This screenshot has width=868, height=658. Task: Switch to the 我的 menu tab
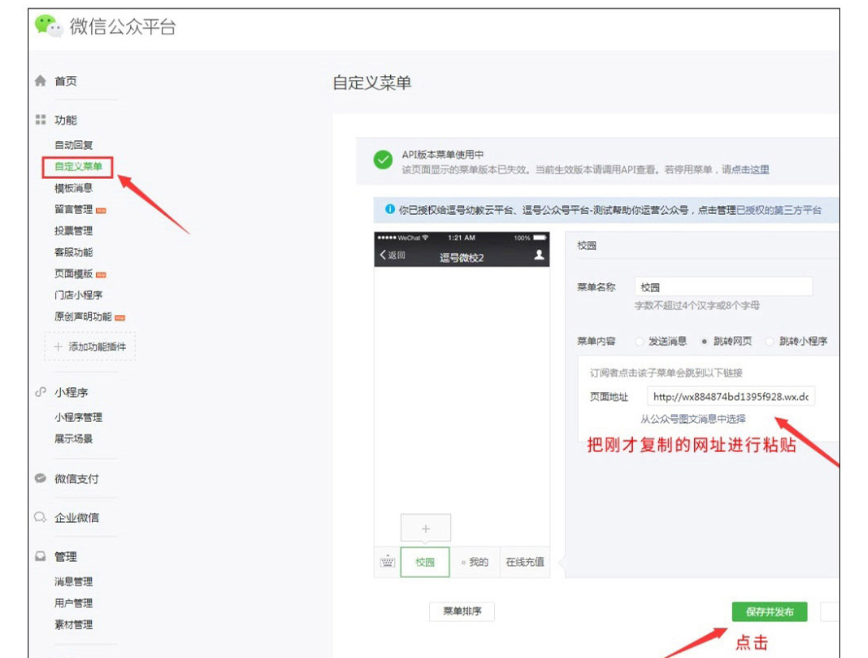[478, 561]
